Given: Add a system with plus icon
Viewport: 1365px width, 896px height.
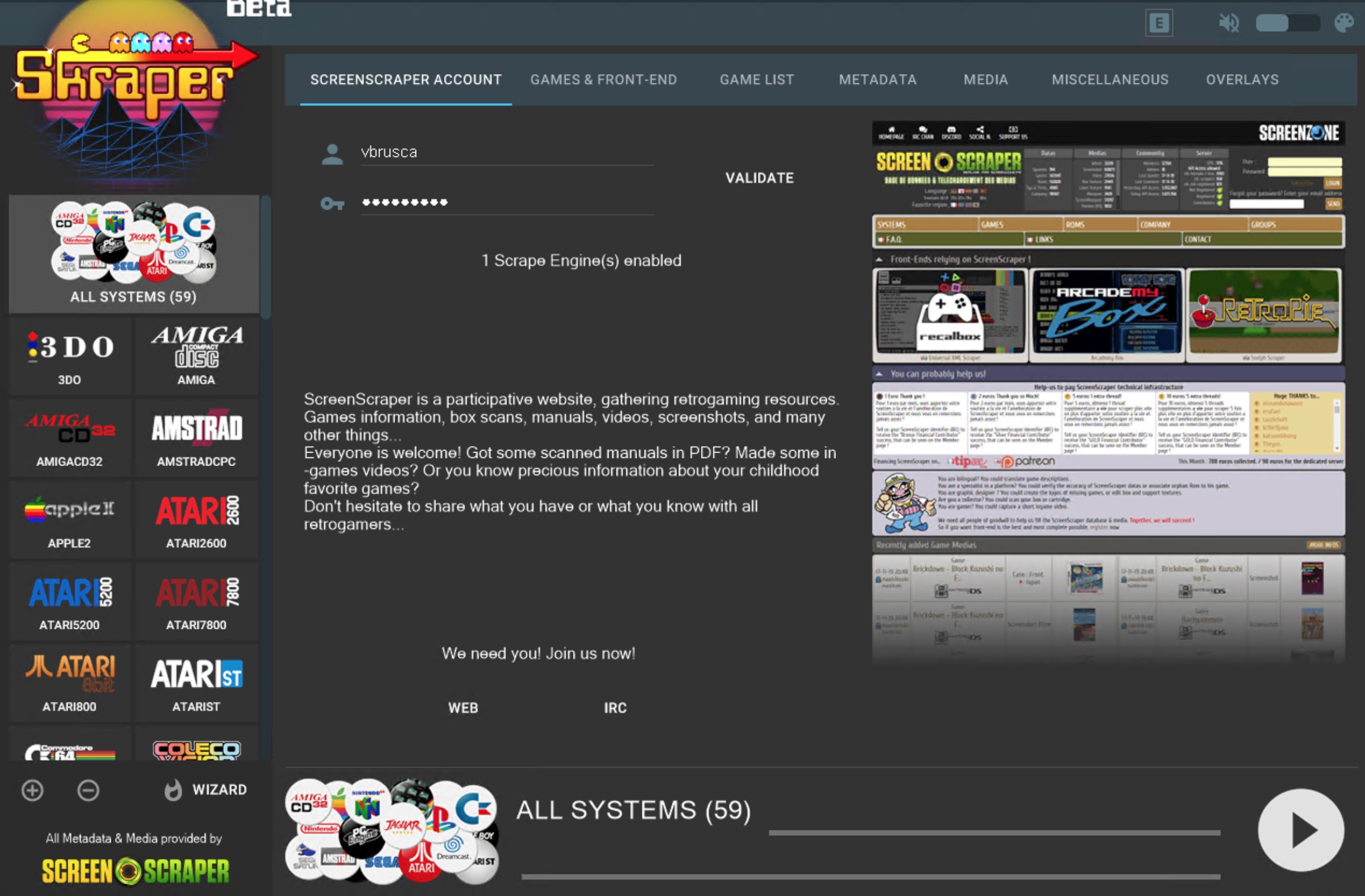Looking at the screenshot, I should coord(32,790).
